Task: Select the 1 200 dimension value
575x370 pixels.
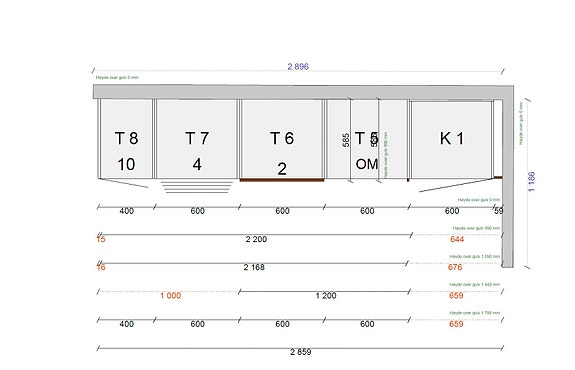Action: coord(326,296)
